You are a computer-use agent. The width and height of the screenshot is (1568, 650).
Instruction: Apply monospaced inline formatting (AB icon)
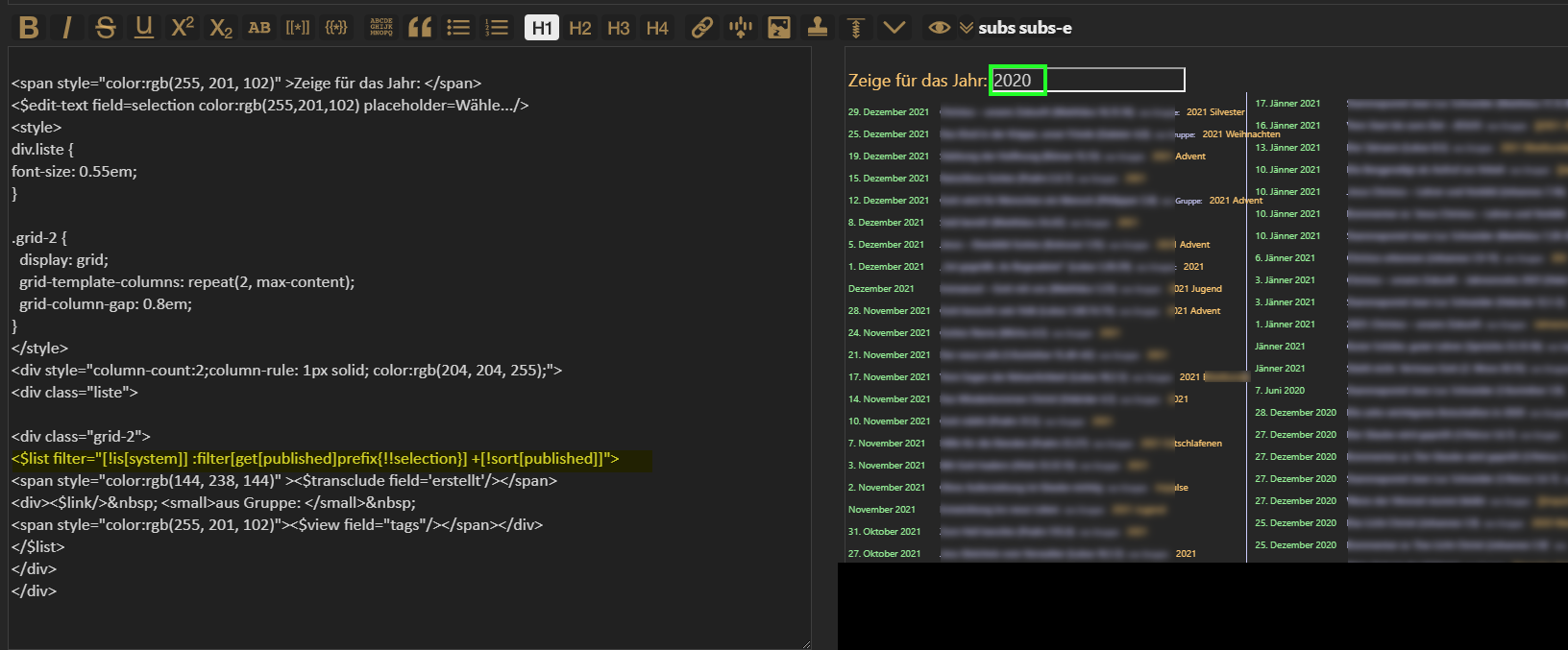259,28
